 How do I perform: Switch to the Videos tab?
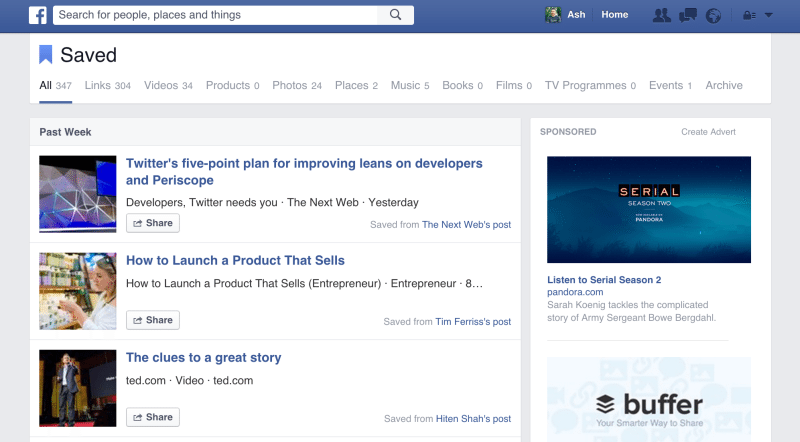168,86
